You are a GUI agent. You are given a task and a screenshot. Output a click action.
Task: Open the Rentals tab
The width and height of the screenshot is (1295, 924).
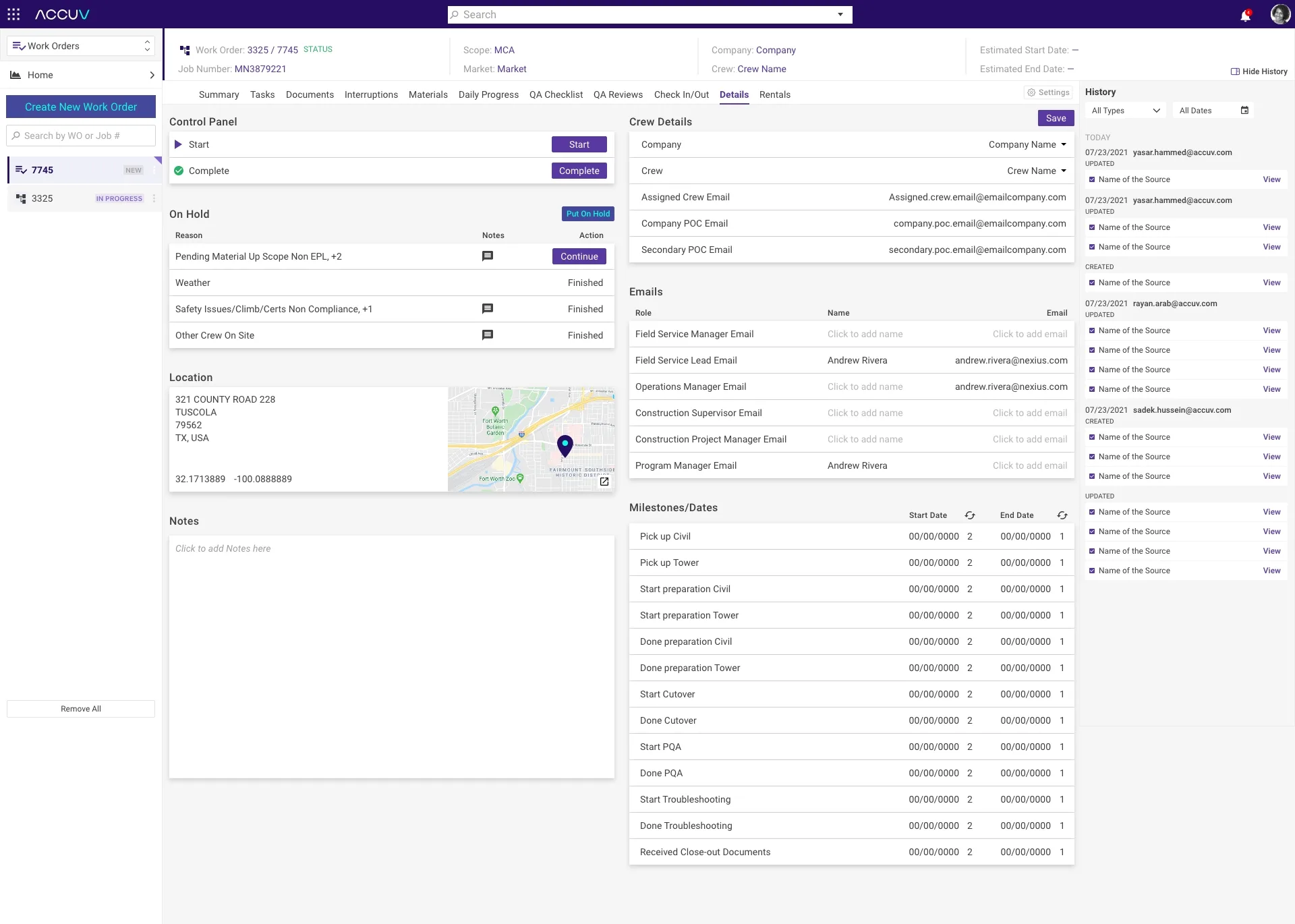pyautogui.click(x=774, y=94)
